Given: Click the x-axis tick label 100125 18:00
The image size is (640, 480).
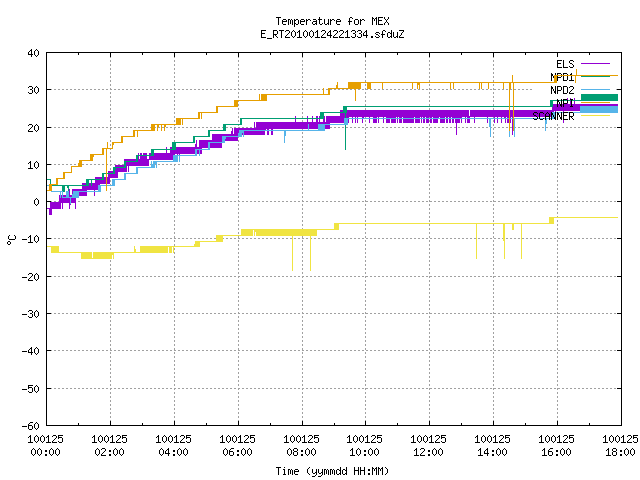Looking at the screenshot, I should [x=620, y=446].
